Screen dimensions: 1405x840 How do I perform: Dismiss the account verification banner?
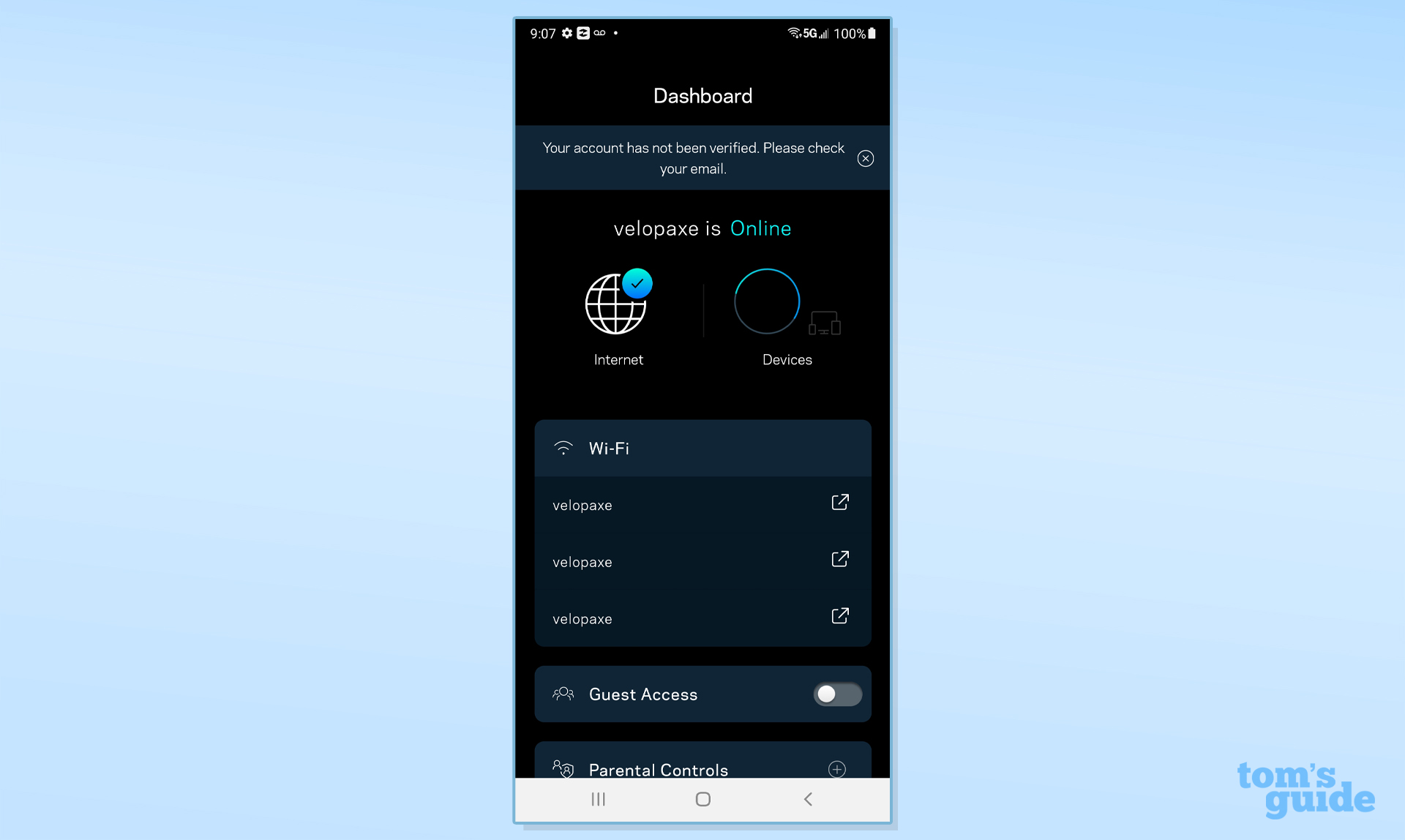tap(864, 158)
